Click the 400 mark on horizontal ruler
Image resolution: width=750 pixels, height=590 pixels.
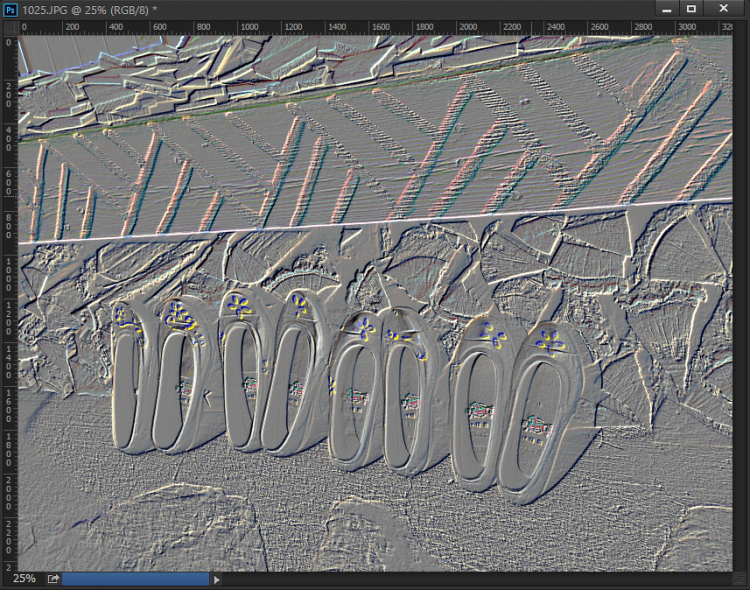tap(110, 27)
